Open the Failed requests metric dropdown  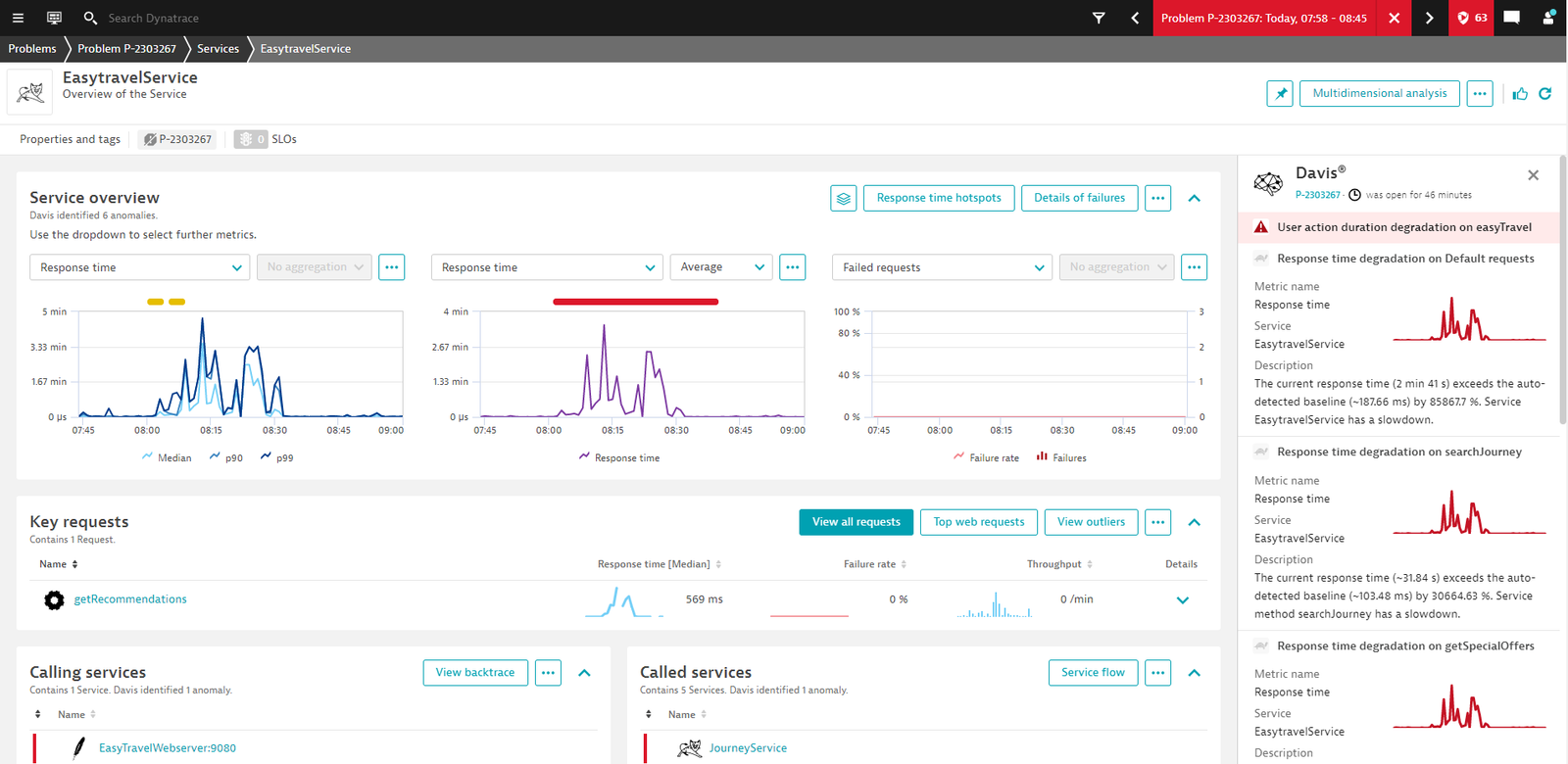click(x=943, y=267)
